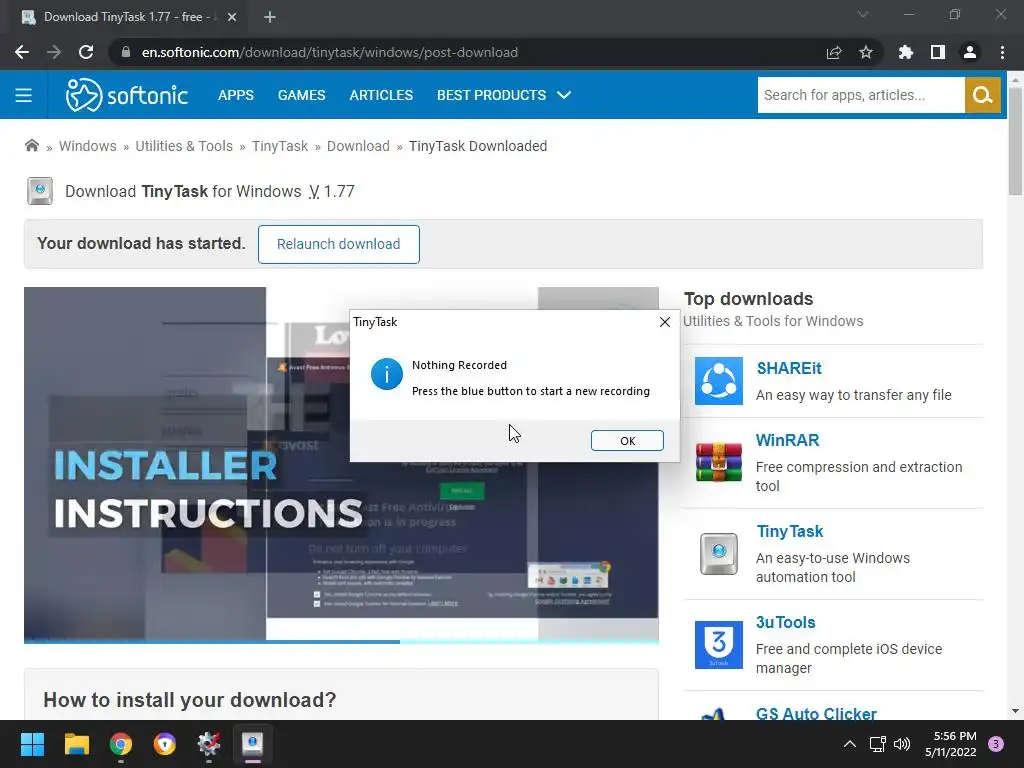The height and width of the screenshot is (768, 1024).
Task: Open the Download breadcrumb link
Action: click(x=358, y=146)
